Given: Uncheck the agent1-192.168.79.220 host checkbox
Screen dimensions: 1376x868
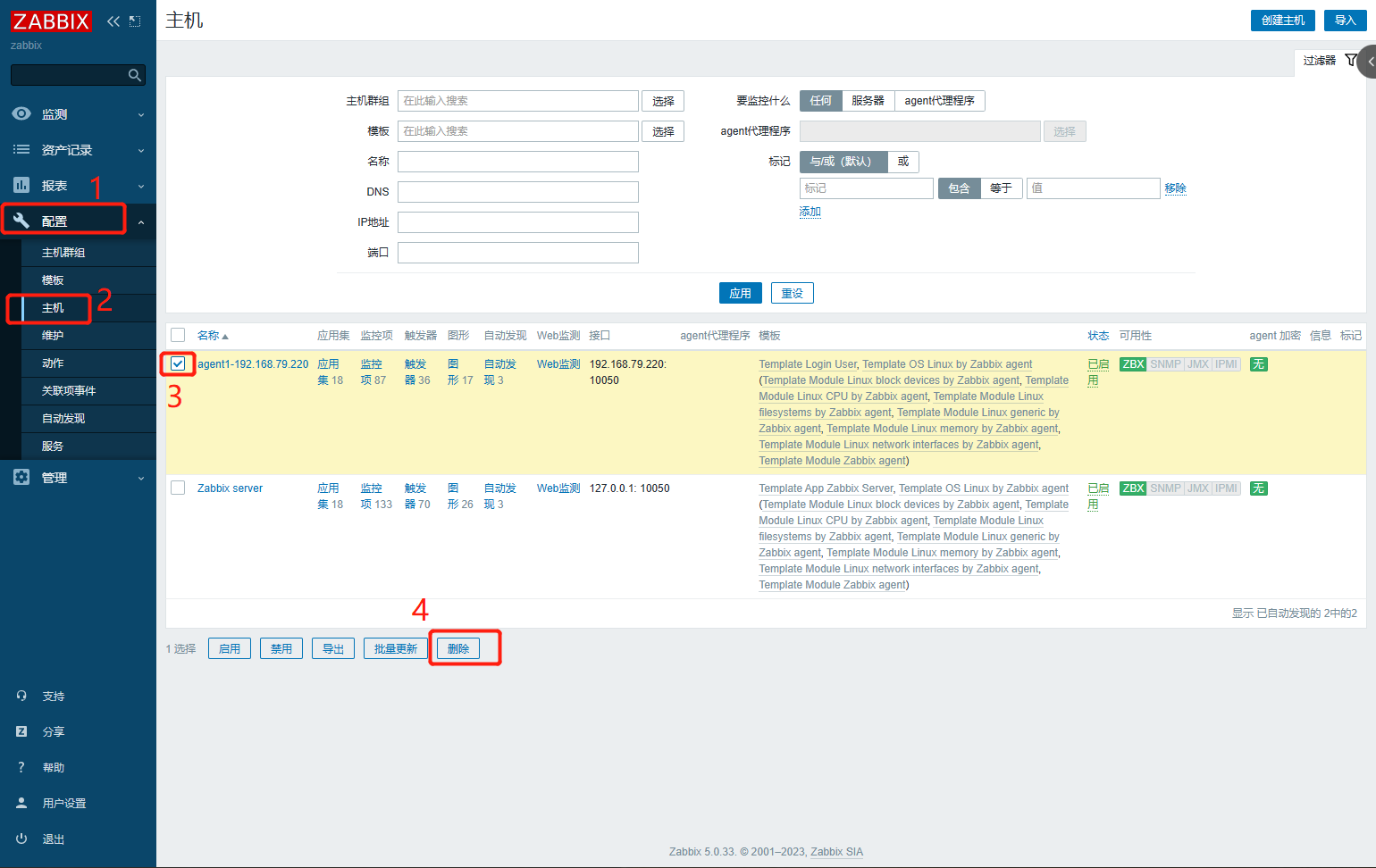Looking at the screenshot, I should (x=178, y=363).
